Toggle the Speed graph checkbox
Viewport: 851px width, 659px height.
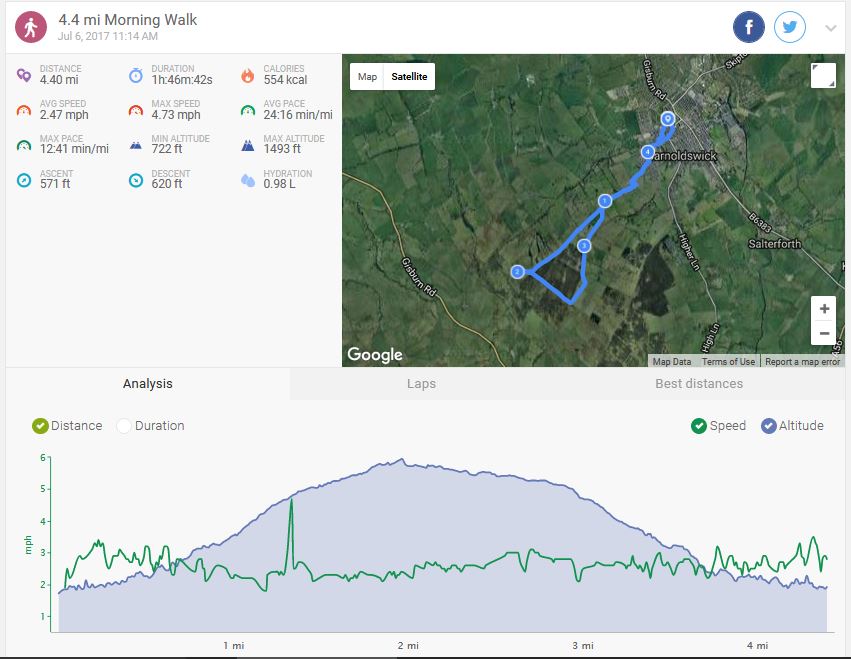click(699, 426)
